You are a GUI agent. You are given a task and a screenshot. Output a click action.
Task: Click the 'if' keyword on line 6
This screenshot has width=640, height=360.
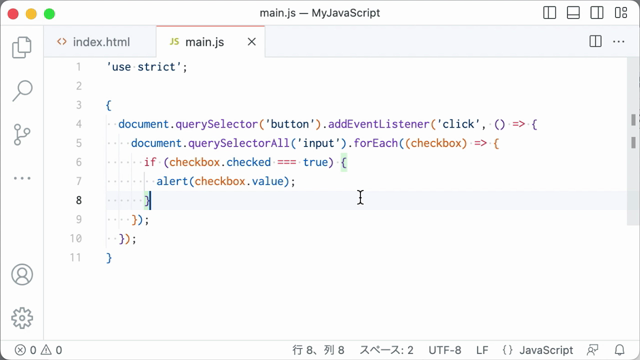click(x=150, y=162)
